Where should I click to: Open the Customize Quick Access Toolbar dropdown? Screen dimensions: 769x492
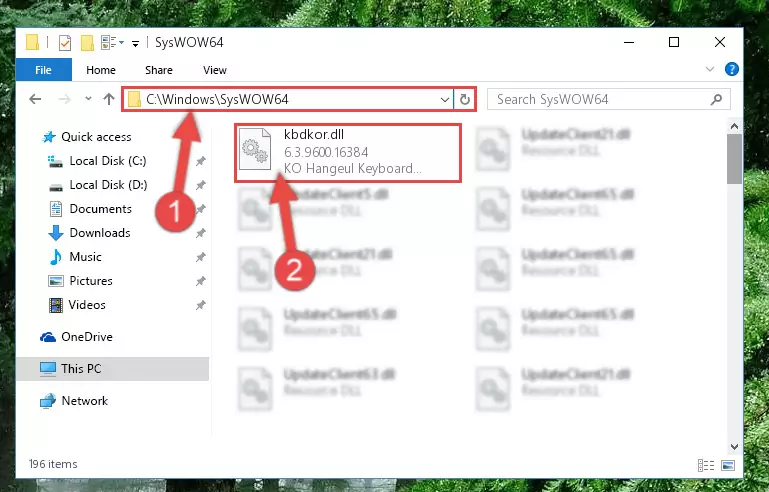coord(135,44)
